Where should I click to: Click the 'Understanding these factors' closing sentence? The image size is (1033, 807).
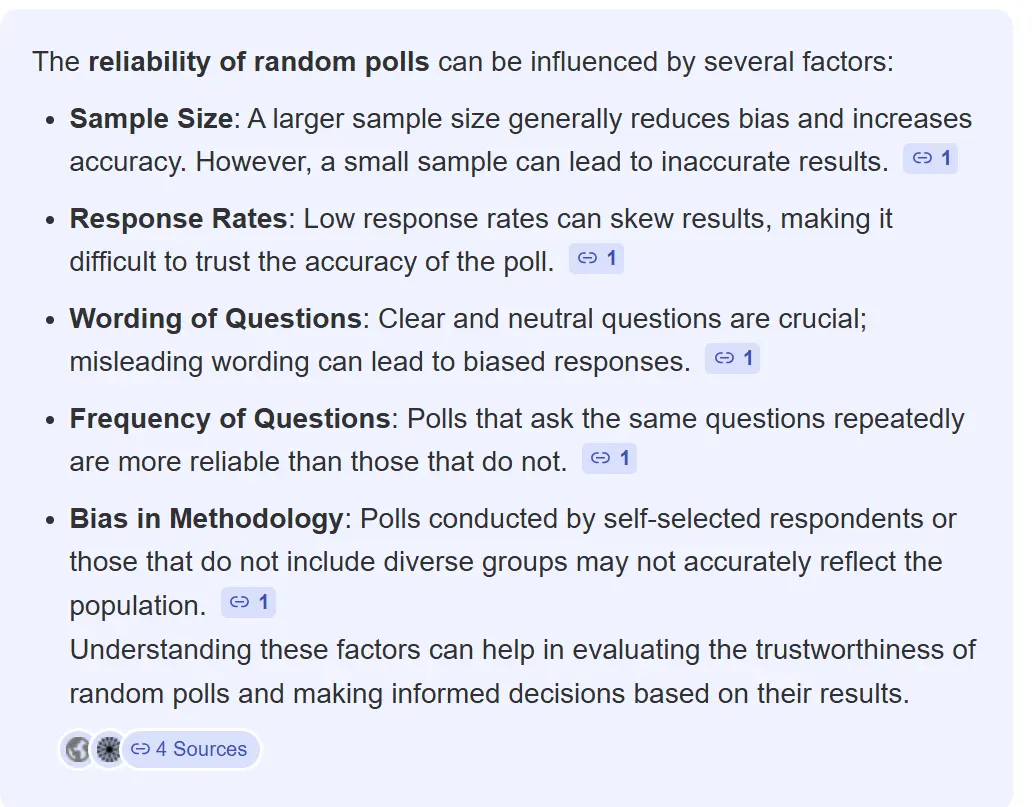[522, 650]
